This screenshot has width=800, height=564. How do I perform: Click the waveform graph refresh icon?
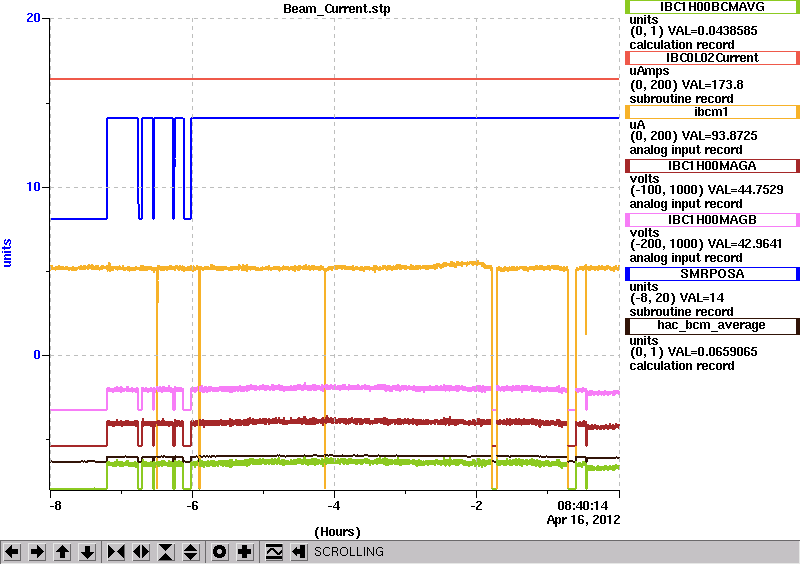274,552
